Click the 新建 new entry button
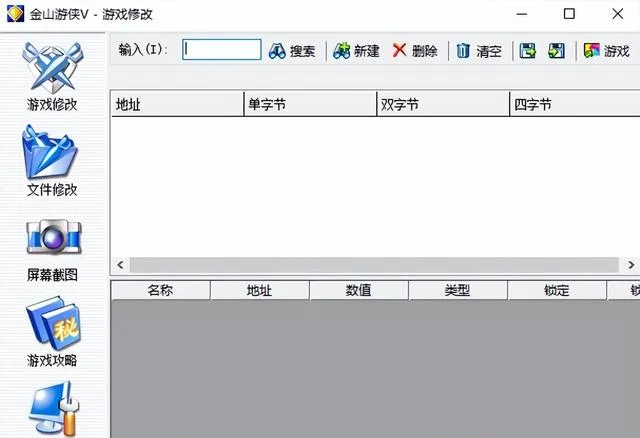 (x=356, y=51)
